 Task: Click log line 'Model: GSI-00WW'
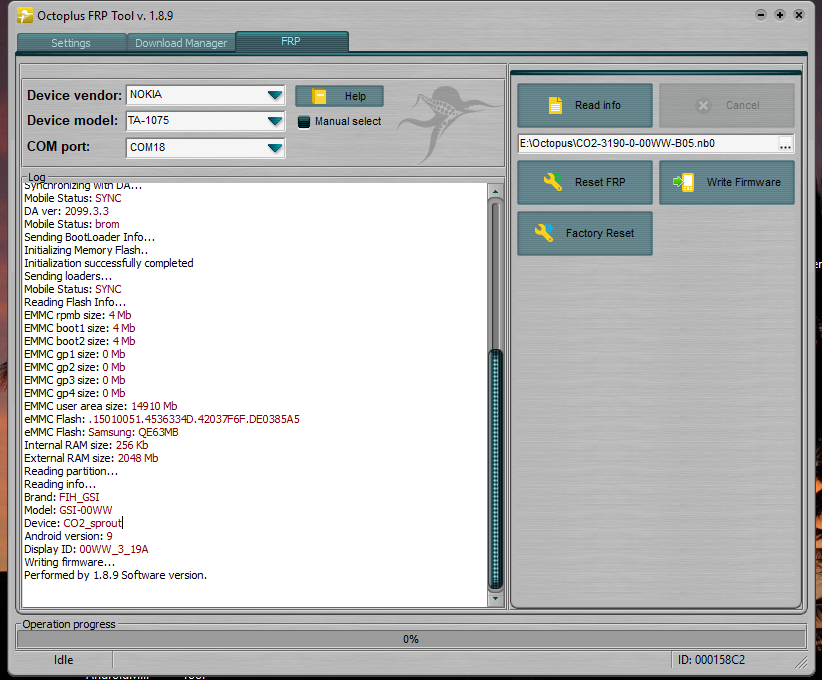(68, 510)
